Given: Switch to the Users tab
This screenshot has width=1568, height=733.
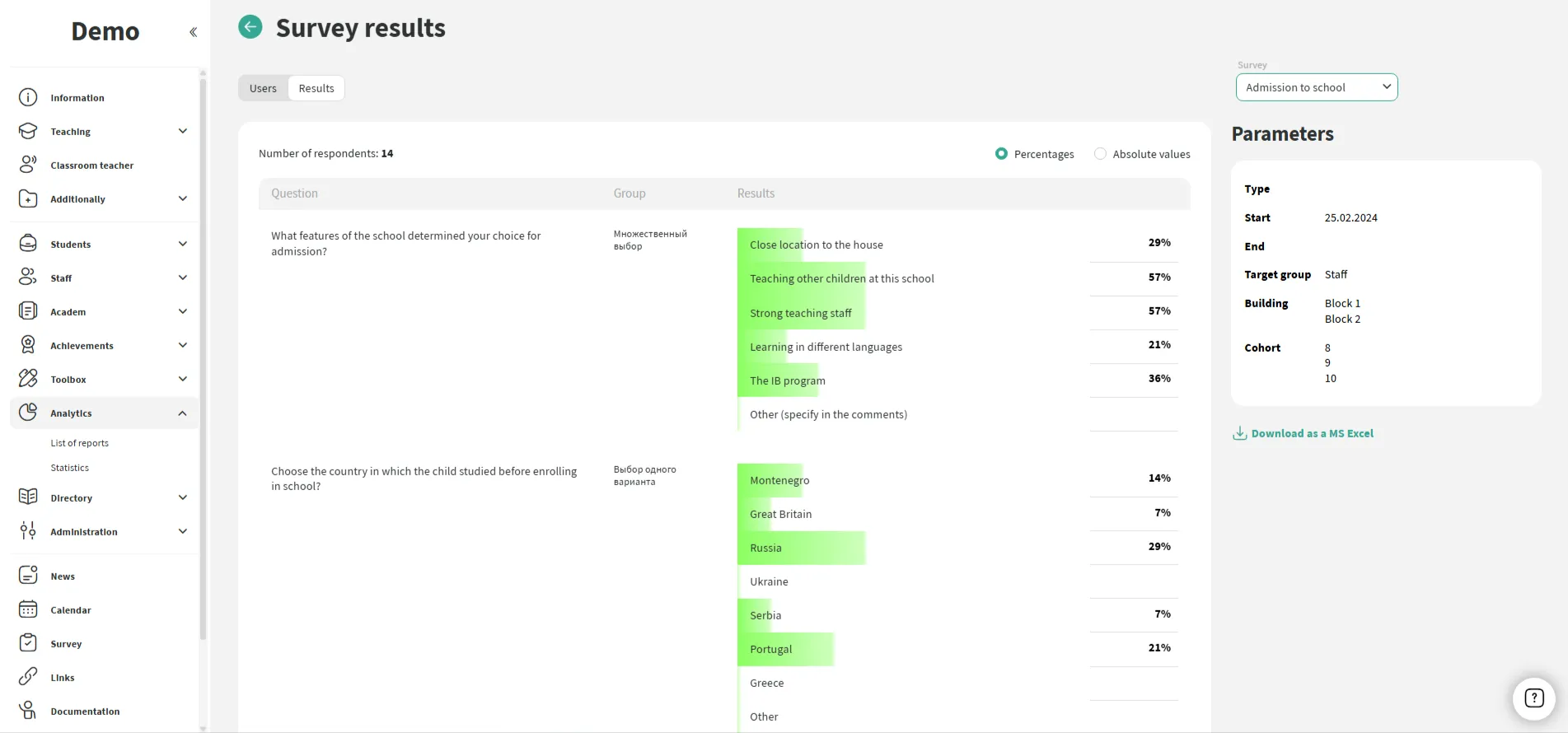Looking at the screenshot, I should coord(263,88).
